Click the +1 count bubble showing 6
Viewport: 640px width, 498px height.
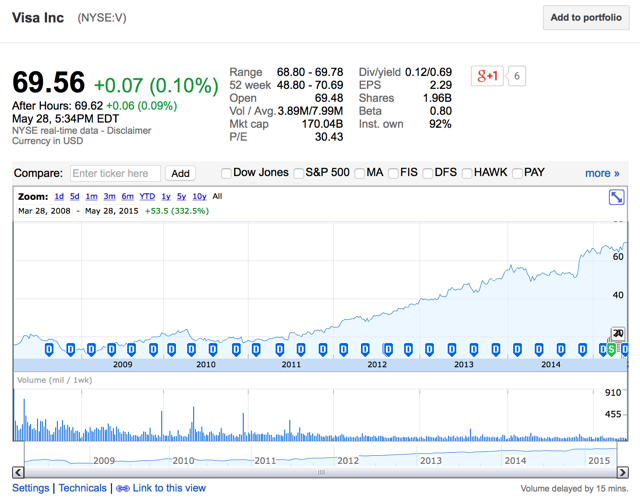(x=516, y=76)
